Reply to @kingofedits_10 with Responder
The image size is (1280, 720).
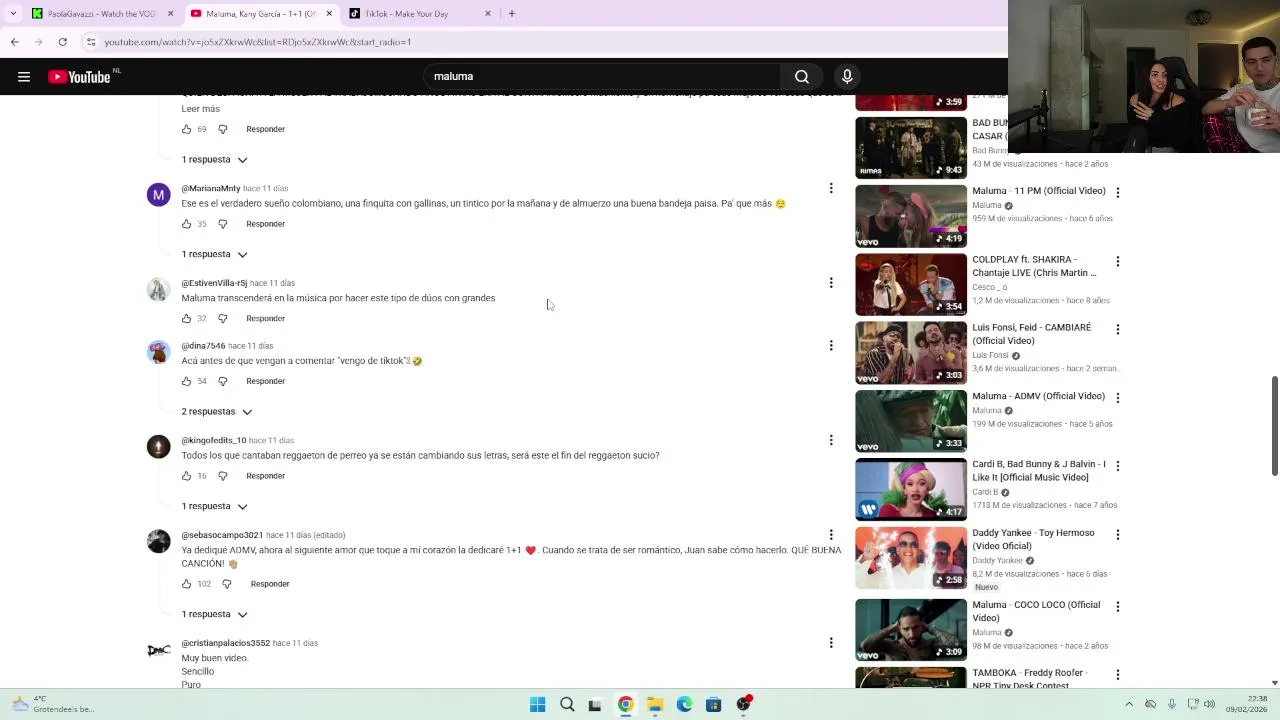[x=265, y=476]
